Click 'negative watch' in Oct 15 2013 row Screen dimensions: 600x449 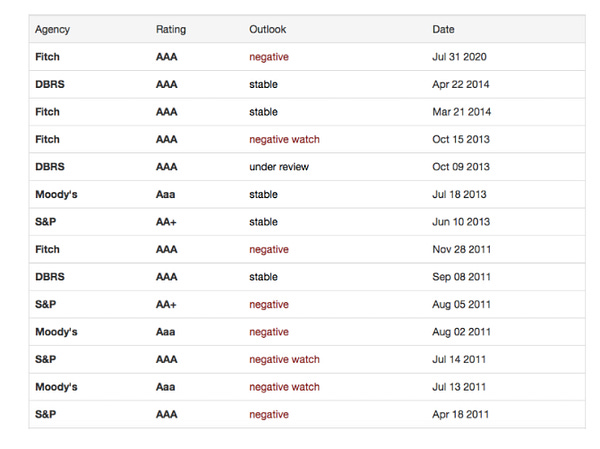tap(284, 140)
